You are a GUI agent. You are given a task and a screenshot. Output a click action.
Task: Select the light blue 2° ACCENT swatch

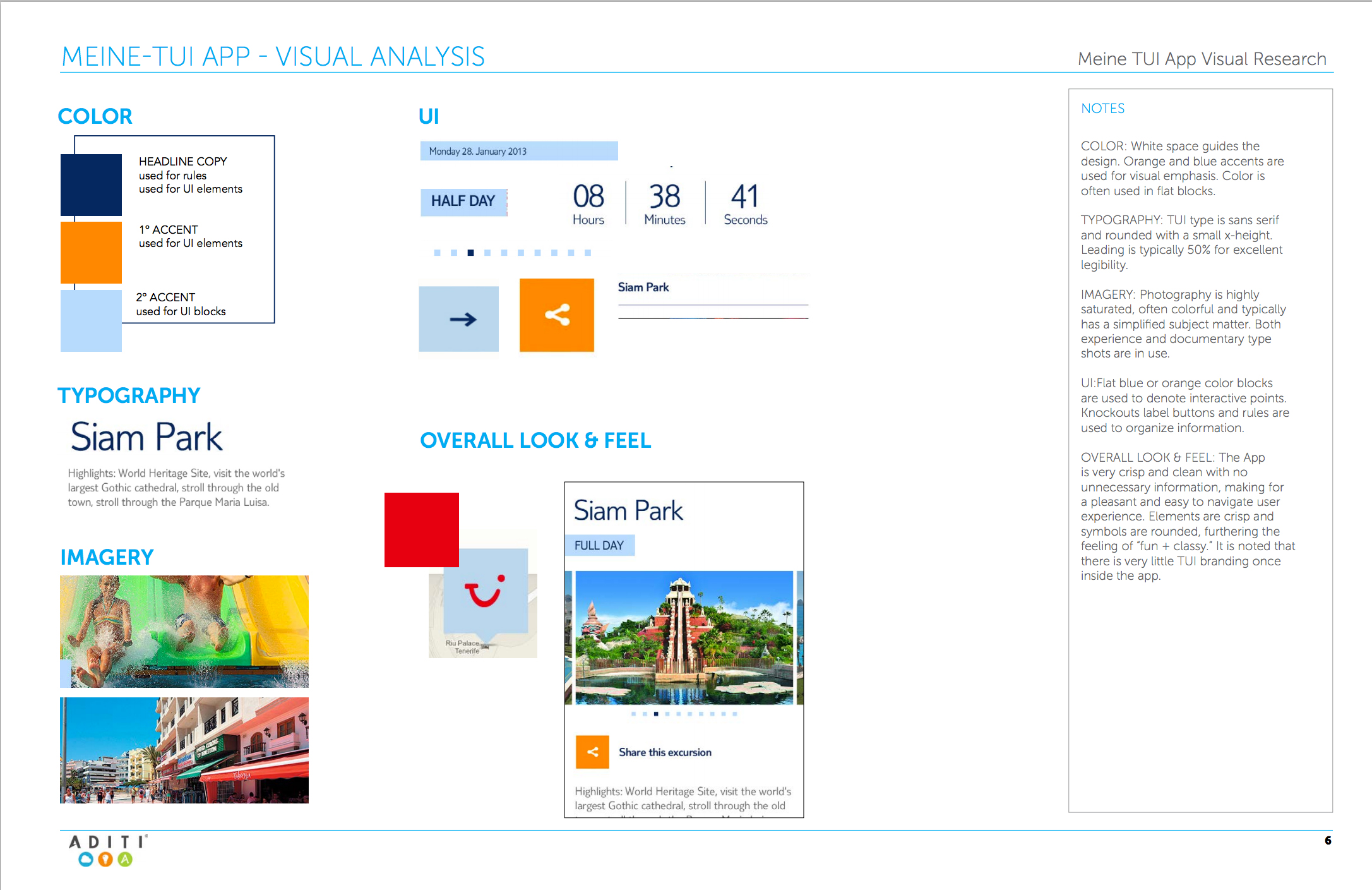(x=91, y=320)
